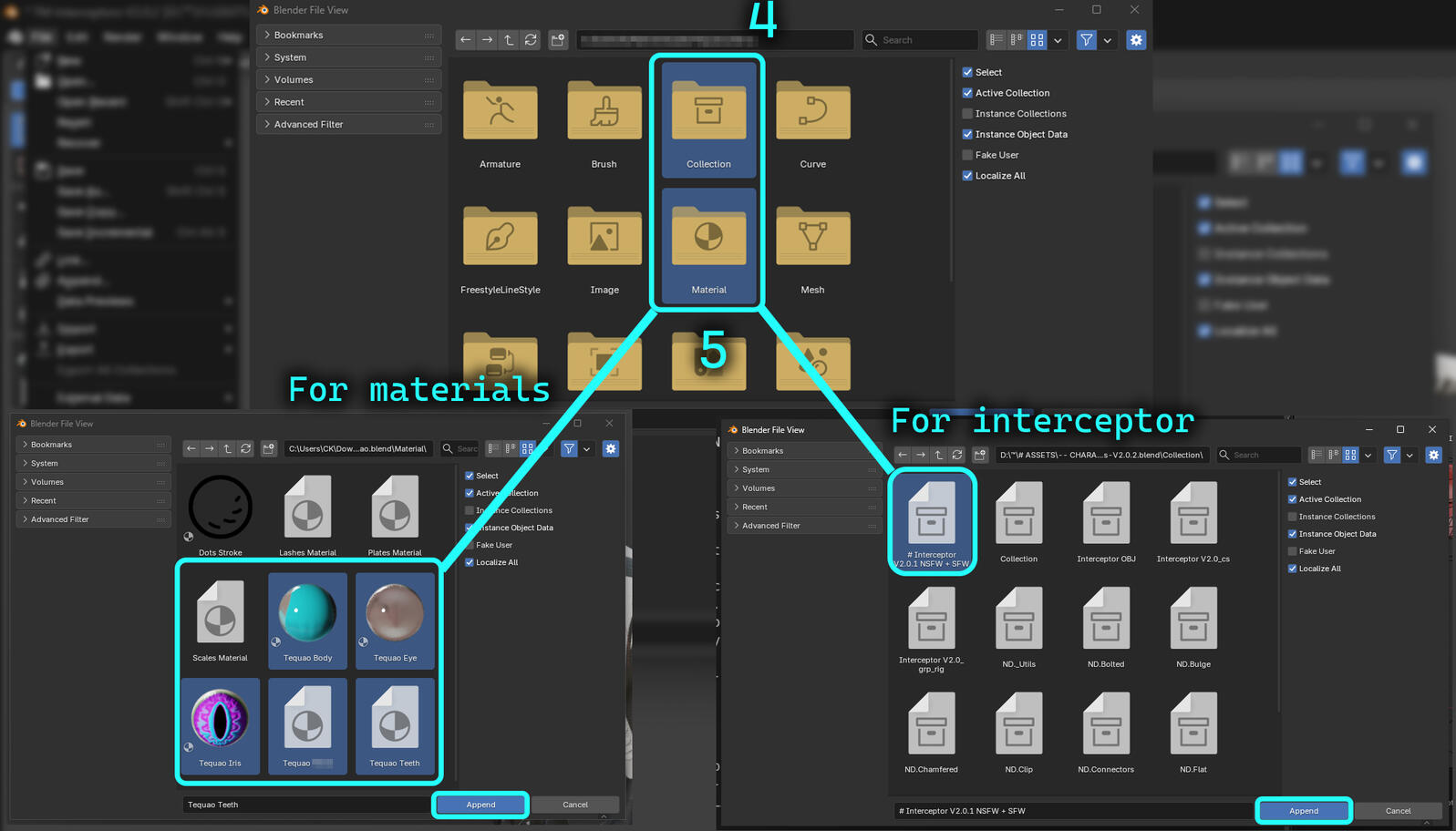The image size is (1456, 831).
Task: Enable Instance Collections in top File View
Action: coord(967,114)
